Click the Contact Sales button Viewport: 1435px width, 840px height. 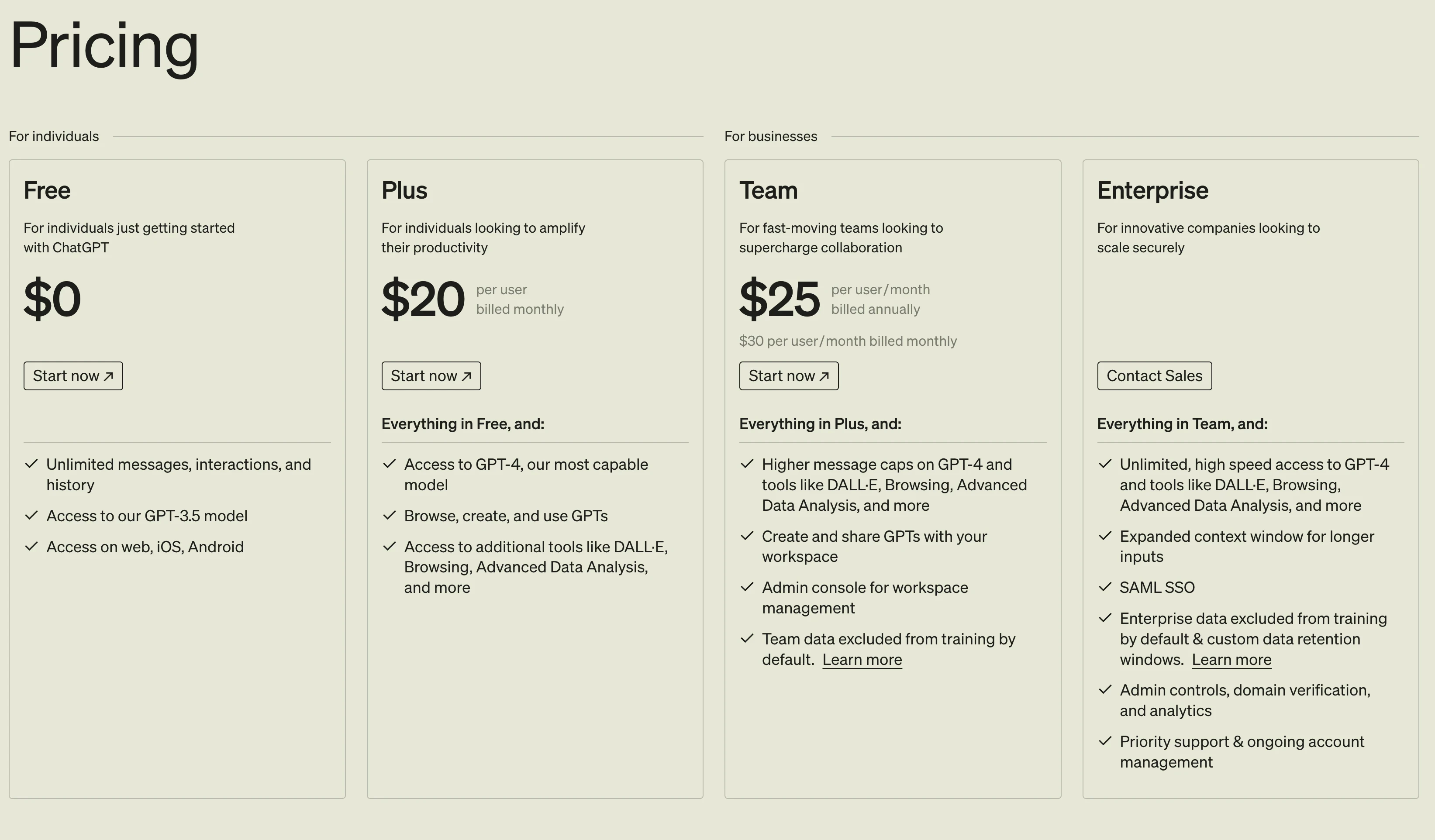coord(1154,376)
